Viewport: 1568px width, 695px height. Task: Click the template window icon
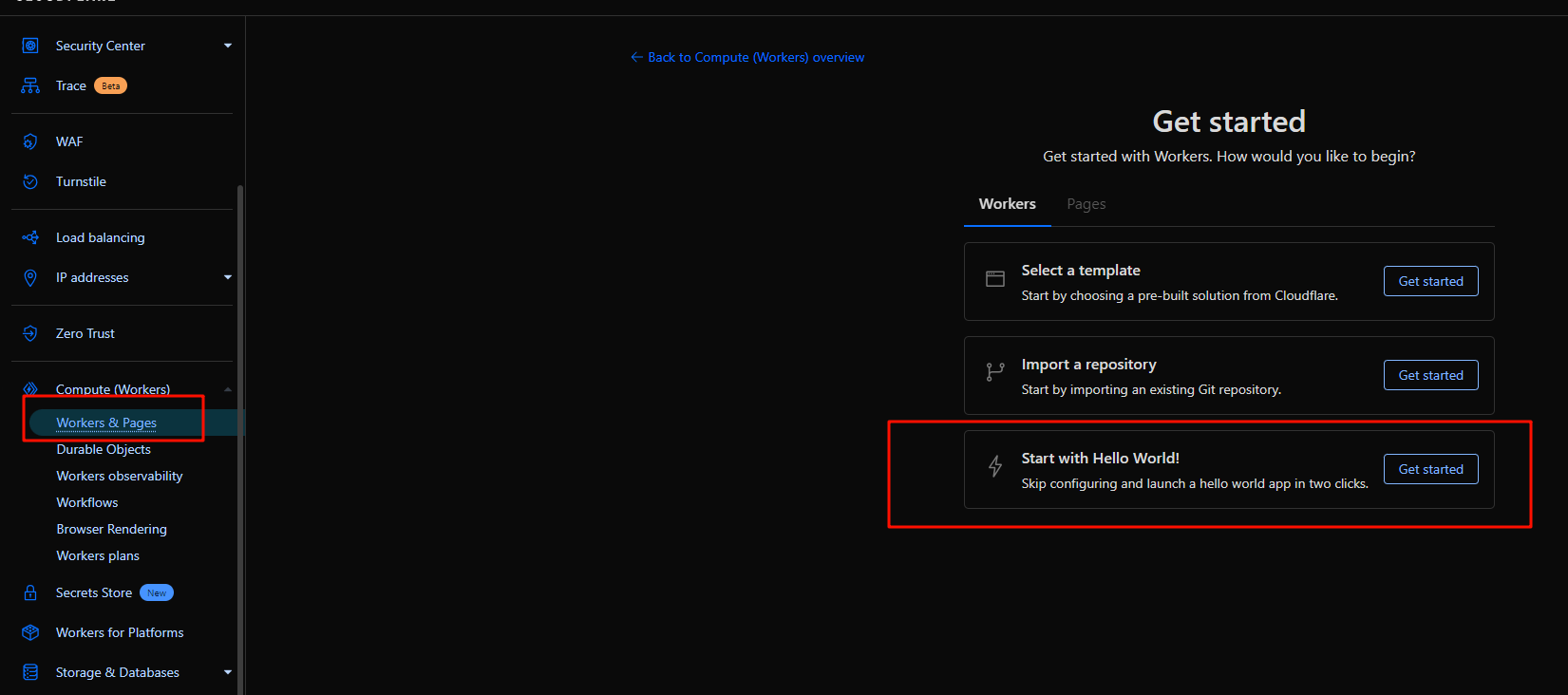click(x=995, y=279)
